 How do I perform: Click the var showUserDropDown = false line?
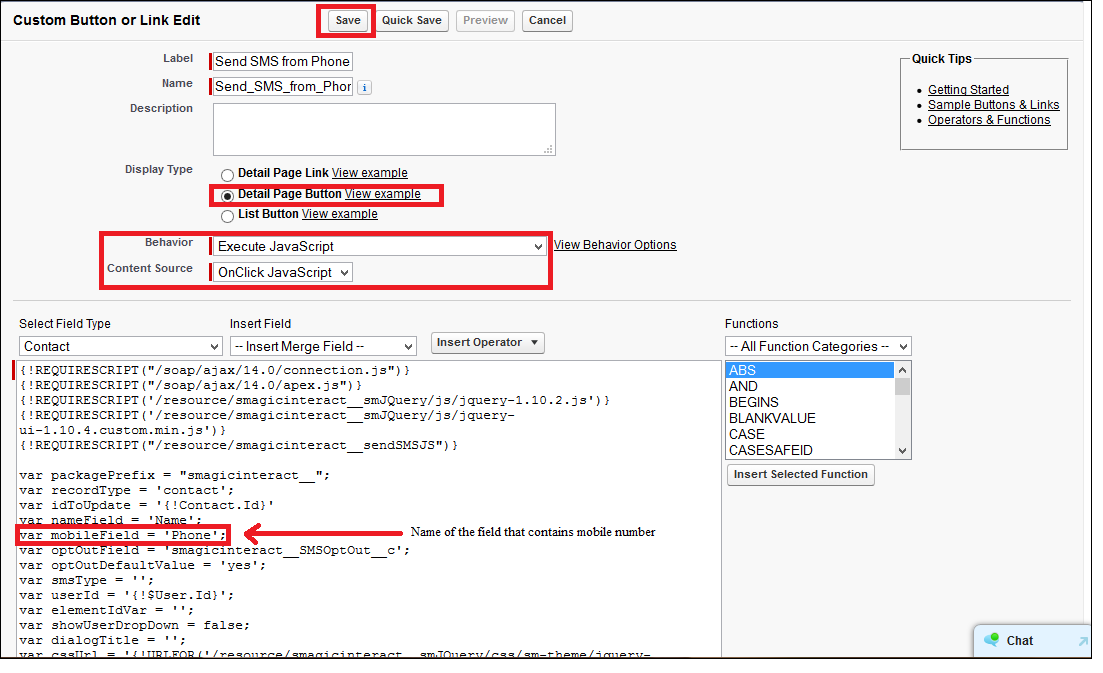coord(134,625)
